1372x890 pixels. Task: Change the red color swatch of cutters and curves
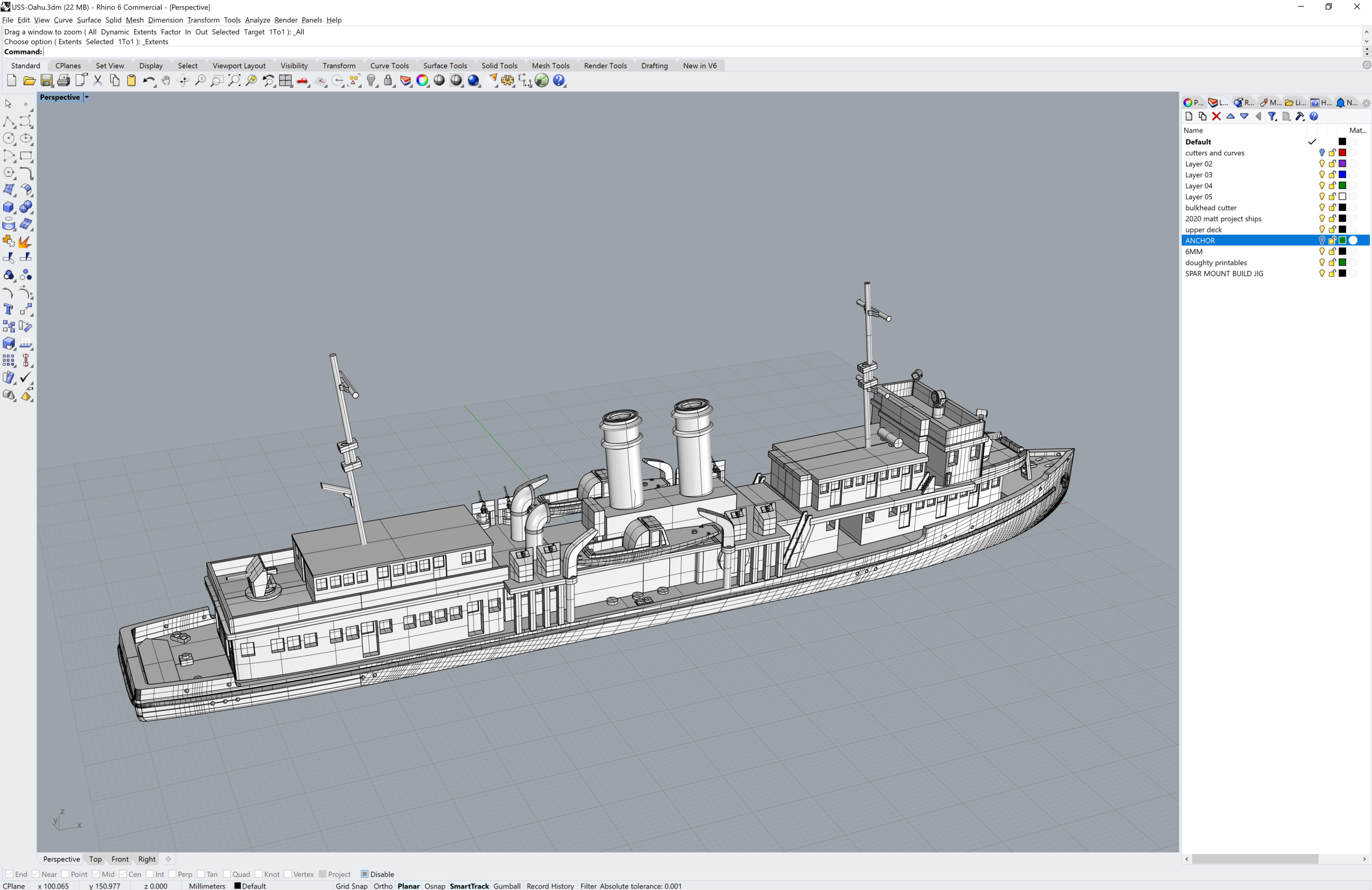[1342, 153]
